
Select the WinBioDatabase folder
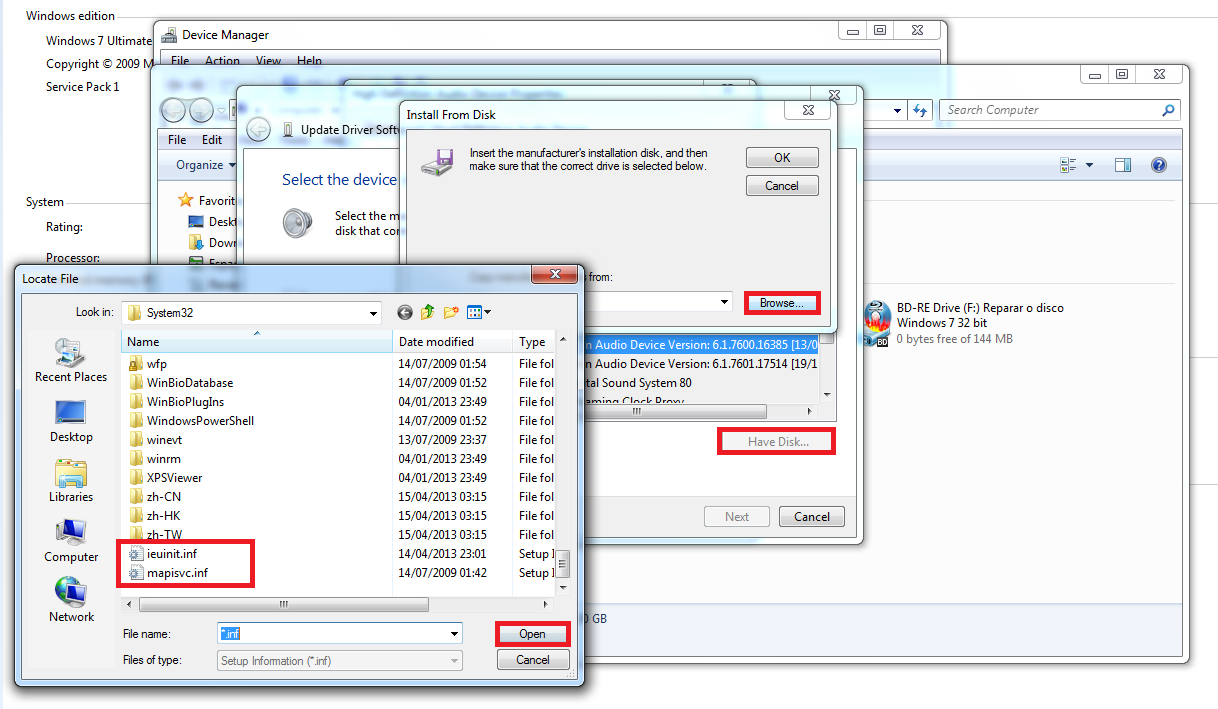click(x=181, y=383)
